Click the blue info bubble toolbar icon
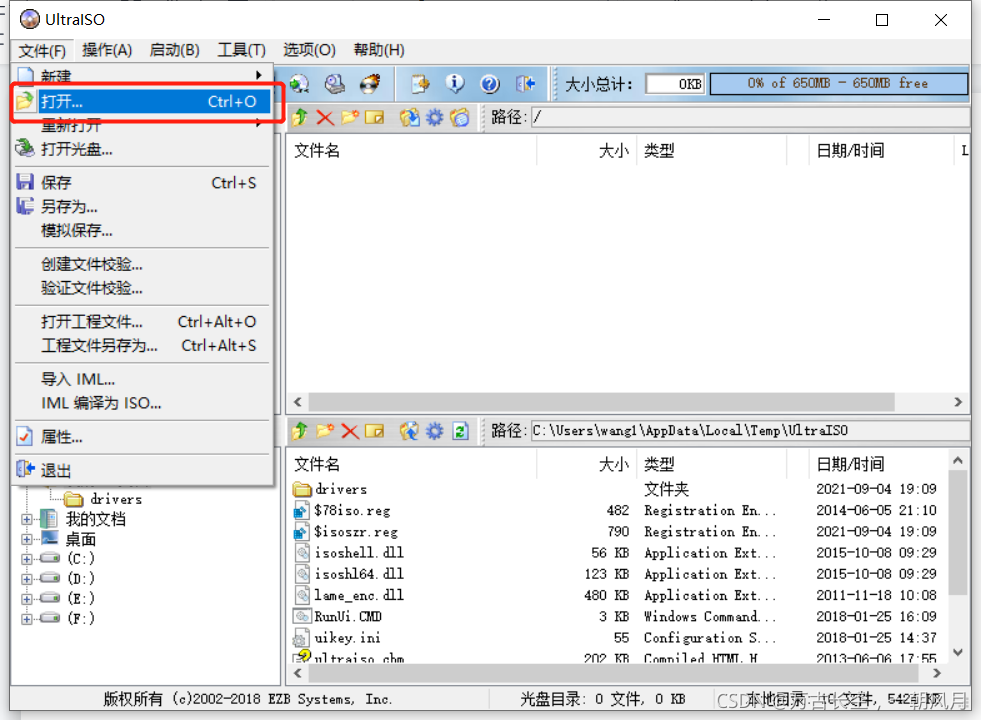This screenshot has height=720, width=981. (455, 83)
